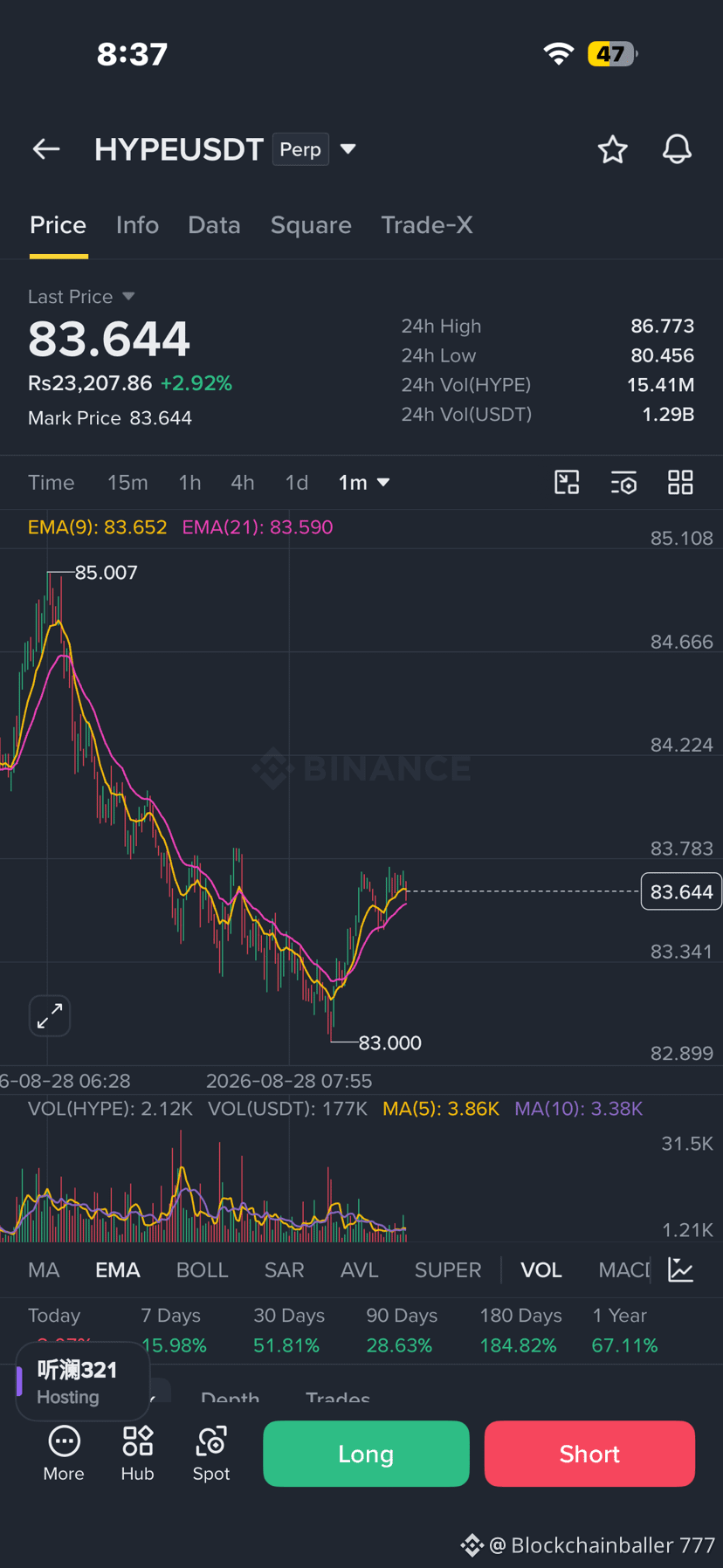Enable the BOLL indicator
This screenshot has height=1568, width=723.
(x=203, y=1270)
